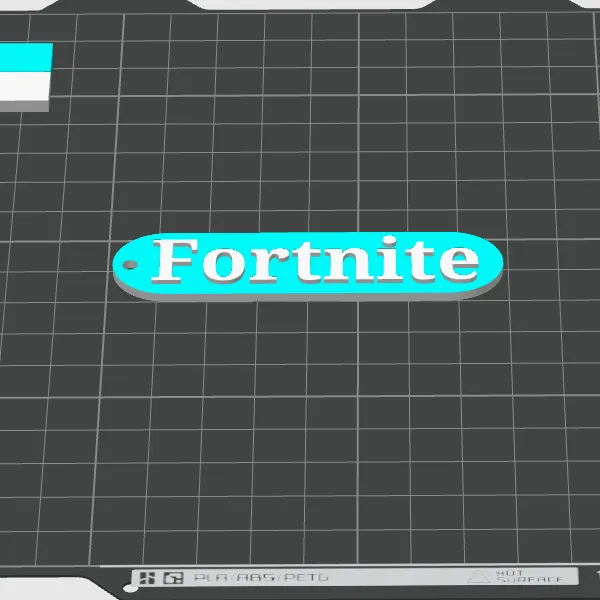Click the HOT SURFACE warning text
This screenshot has width=600, height=600.
530,576
